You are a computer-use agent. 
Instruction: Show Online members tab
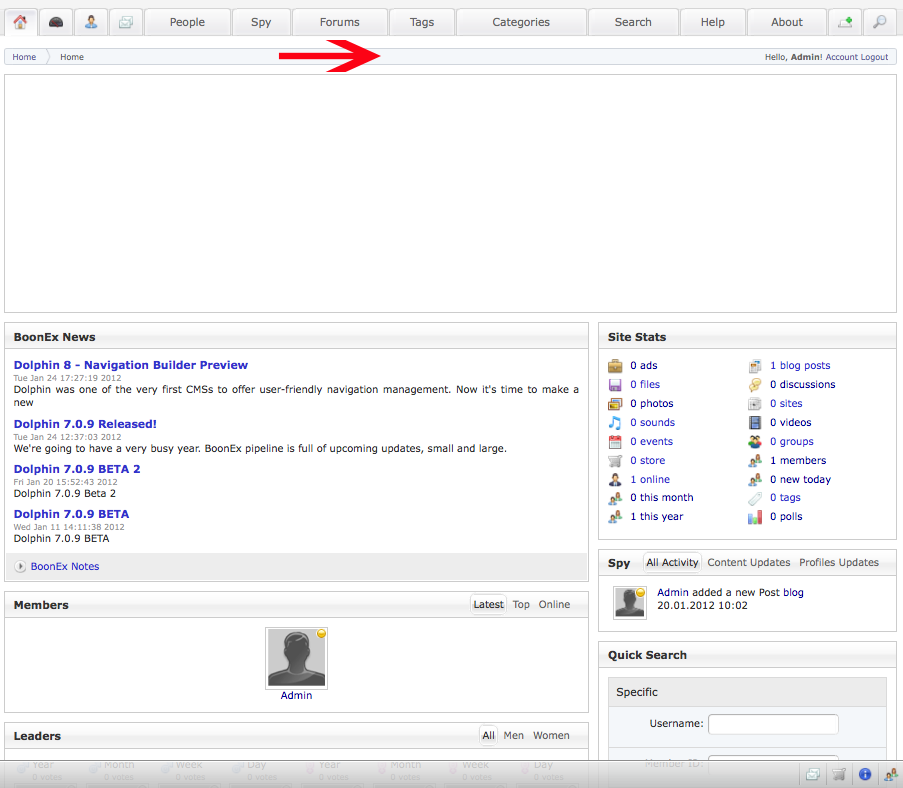click(x=554, y=605)
